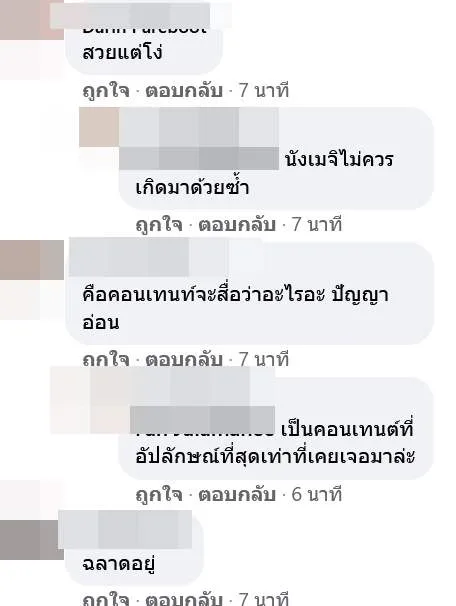The width and height of the screenshot is (456, 606).
Task: Like the "นังเมจิไม่ควรเกิดมาด้วยซ้ำ" reply
Action: (159, 225)
